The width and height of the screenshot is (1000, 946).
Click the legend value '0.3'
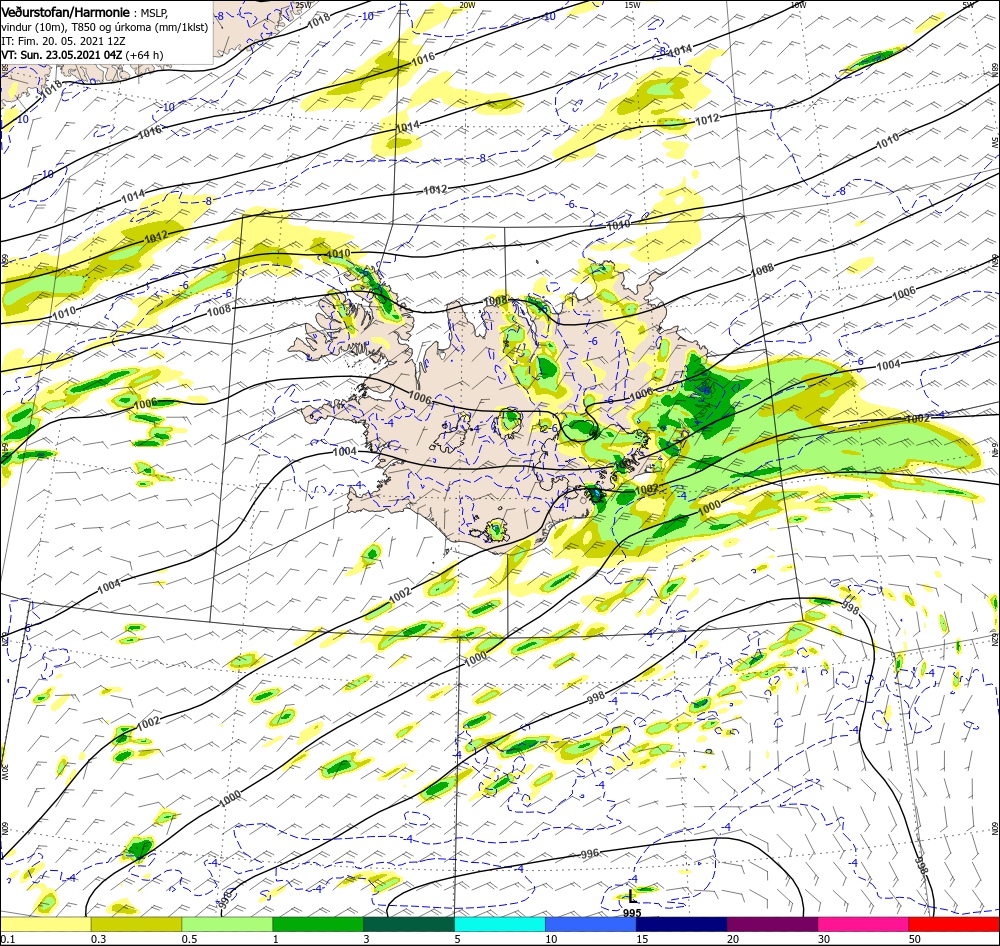(x=99, y=939)
